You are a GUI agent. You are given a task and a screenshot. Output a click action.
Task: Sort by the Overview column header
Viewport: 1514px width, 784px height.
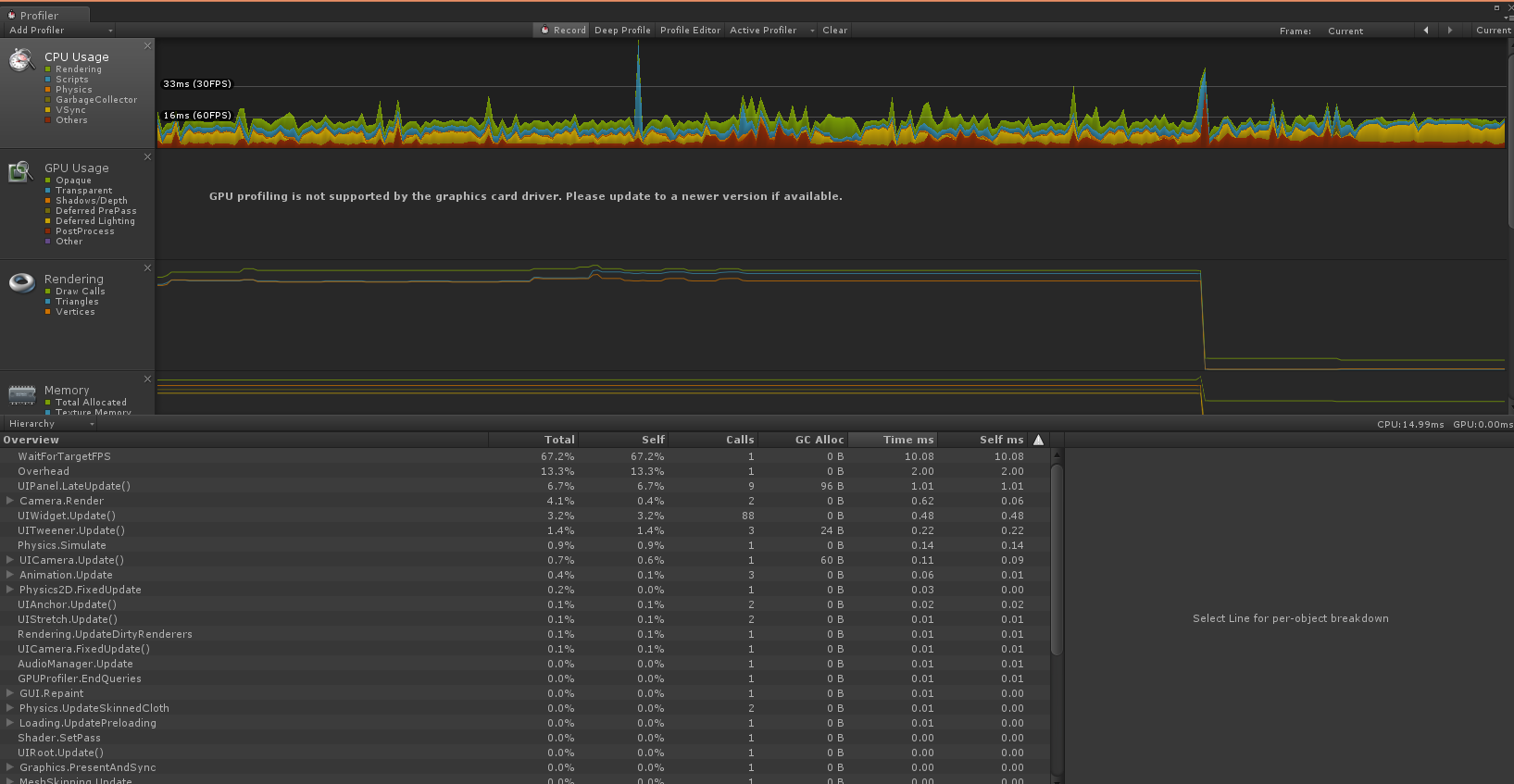click(x=244, y=440)
